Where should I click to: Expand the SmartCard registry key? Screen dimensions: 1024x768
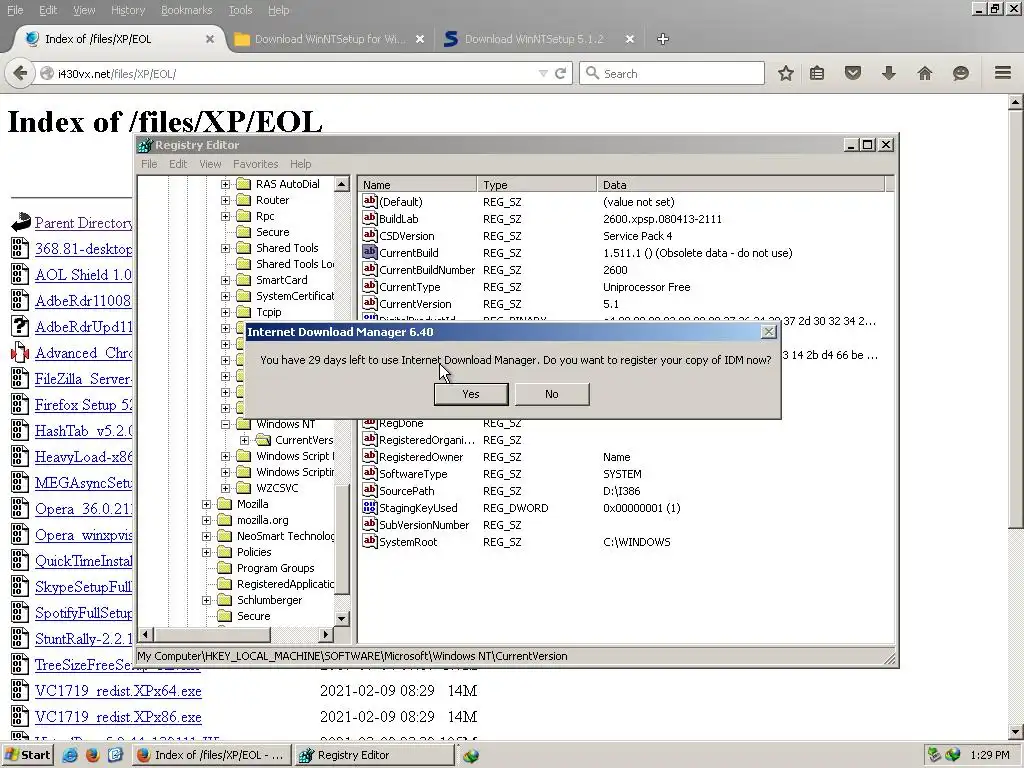click(225, 280)
